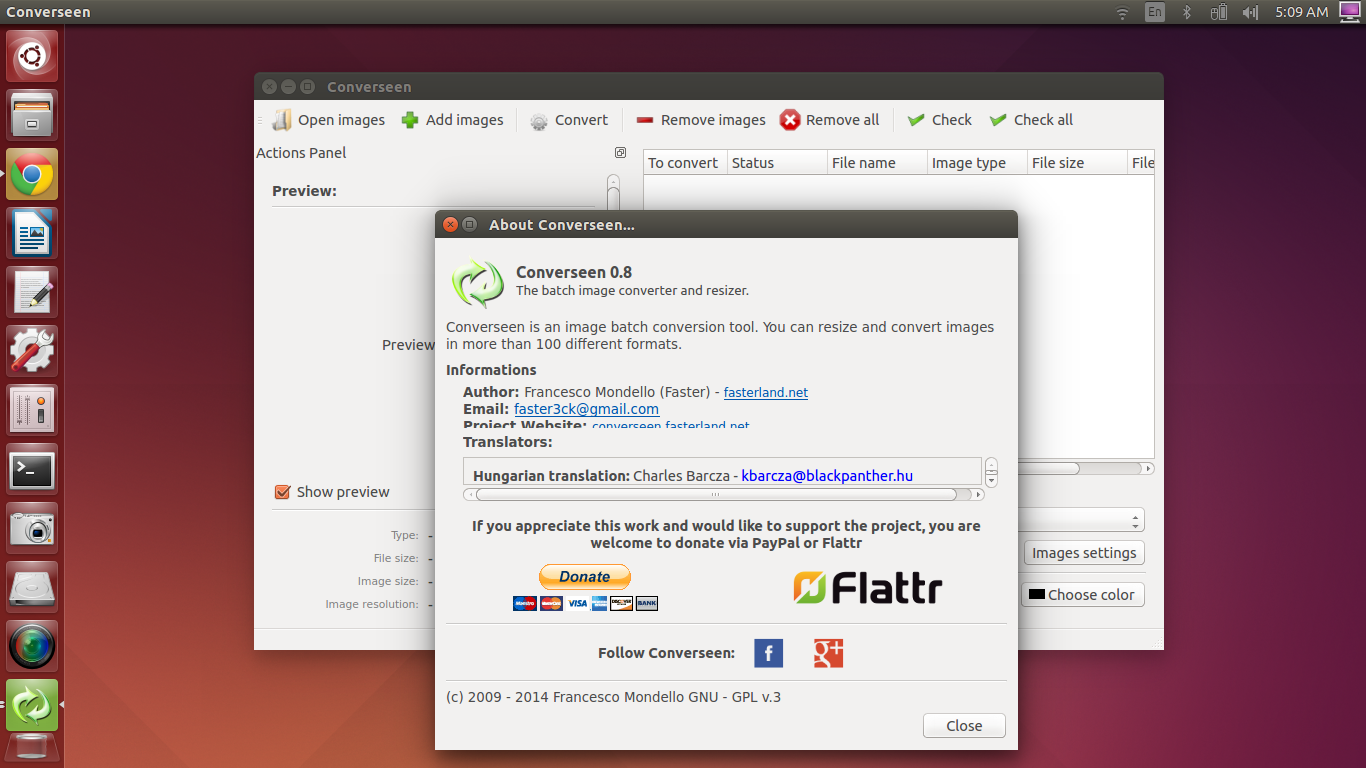The width and height of the screenshot is (1366, 768).
Task: Open the Bluetooth indicator menu
Action: (x=1187, y=12)
